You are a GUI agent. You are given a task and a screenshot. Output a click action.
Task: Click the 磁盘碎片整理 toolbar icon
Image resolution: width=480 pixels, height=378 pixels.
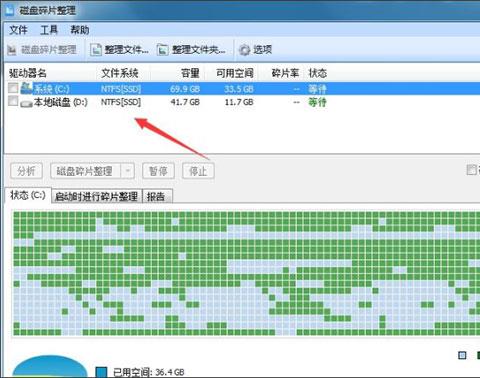point(12,50)
